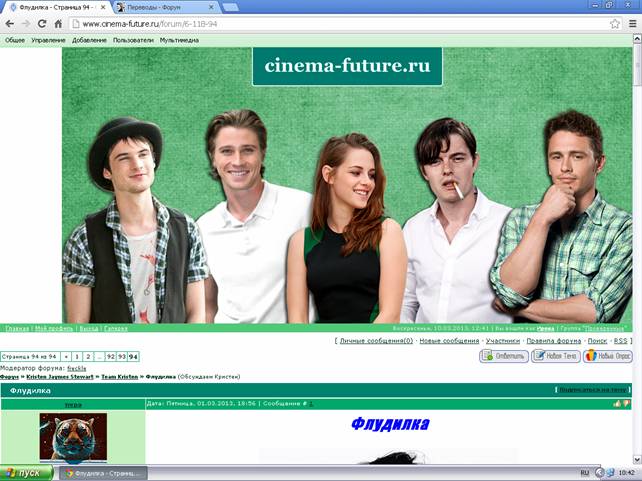
Task: Go to Форум breadcrumb link
Action: click(x=9, y=377)
